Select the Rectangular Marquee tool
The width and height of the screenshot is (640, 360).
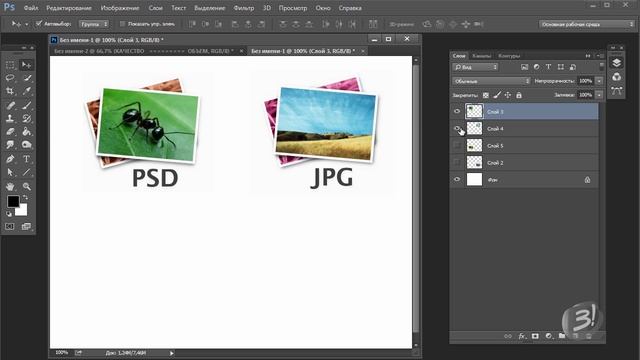click(x=10, y=65)
